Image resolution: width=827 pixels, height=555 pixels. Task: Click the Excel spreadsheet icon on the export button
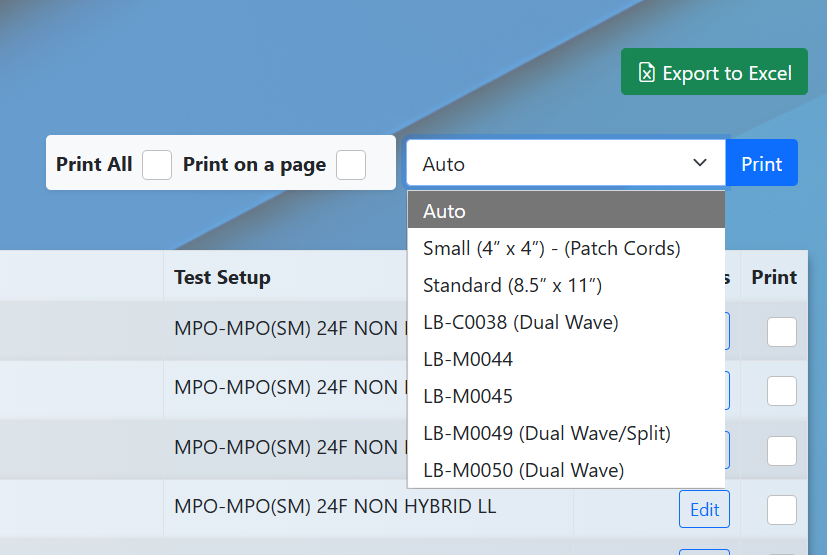[x=647, y=73]
